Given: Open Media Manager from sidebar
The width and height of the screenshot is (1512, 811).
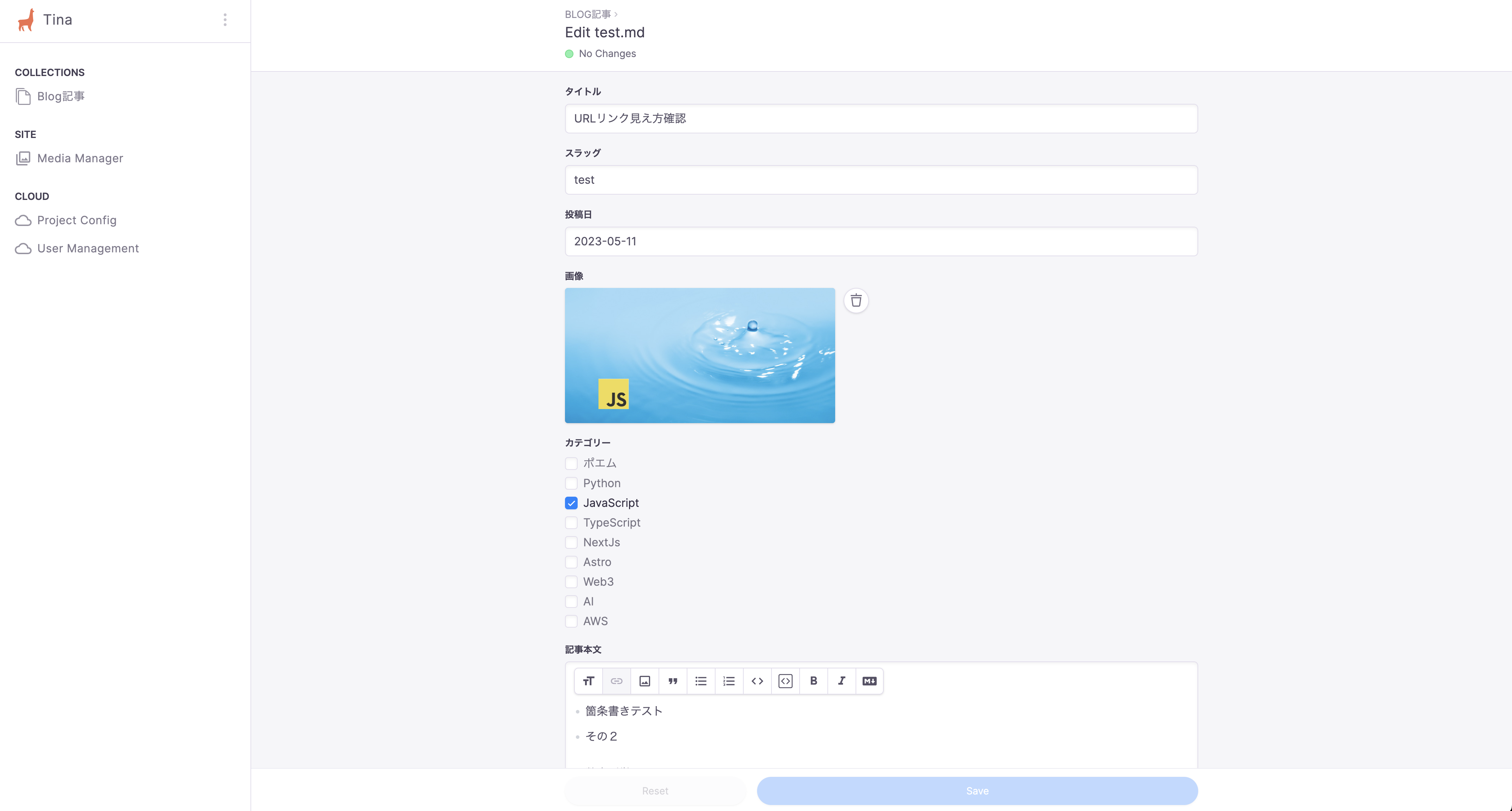Looking at the screenshot, I should click(80, 158).
